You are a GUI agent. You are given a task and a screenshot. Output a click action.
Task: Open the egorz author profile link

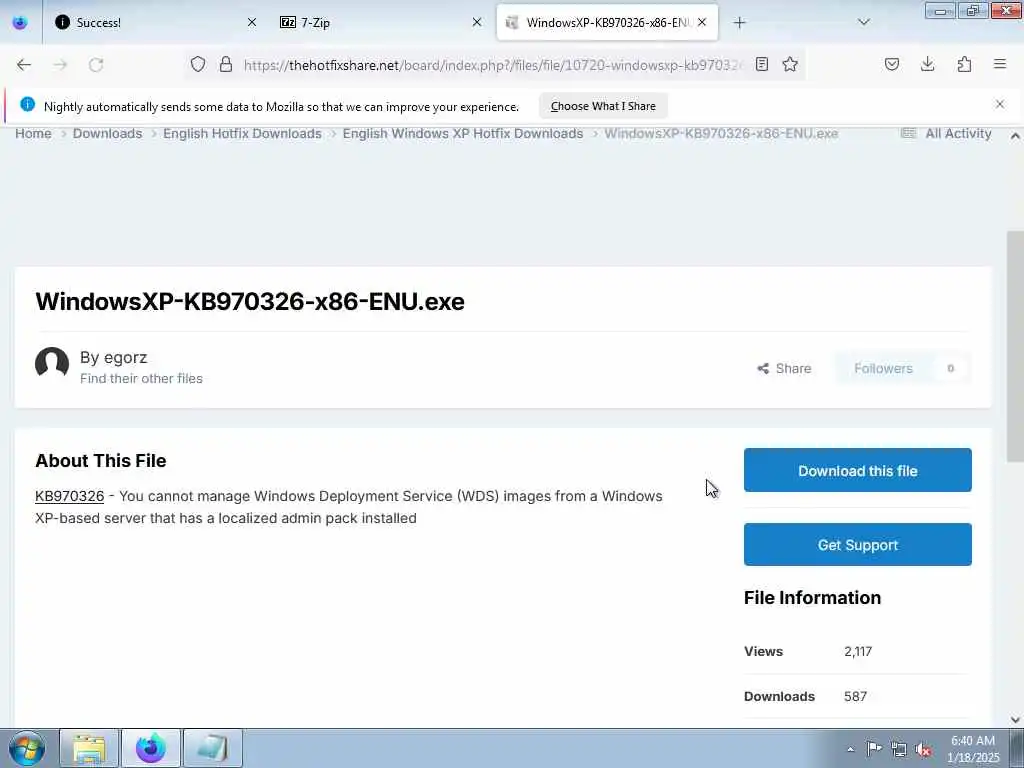pyautogui.click(x=124, y=357)
